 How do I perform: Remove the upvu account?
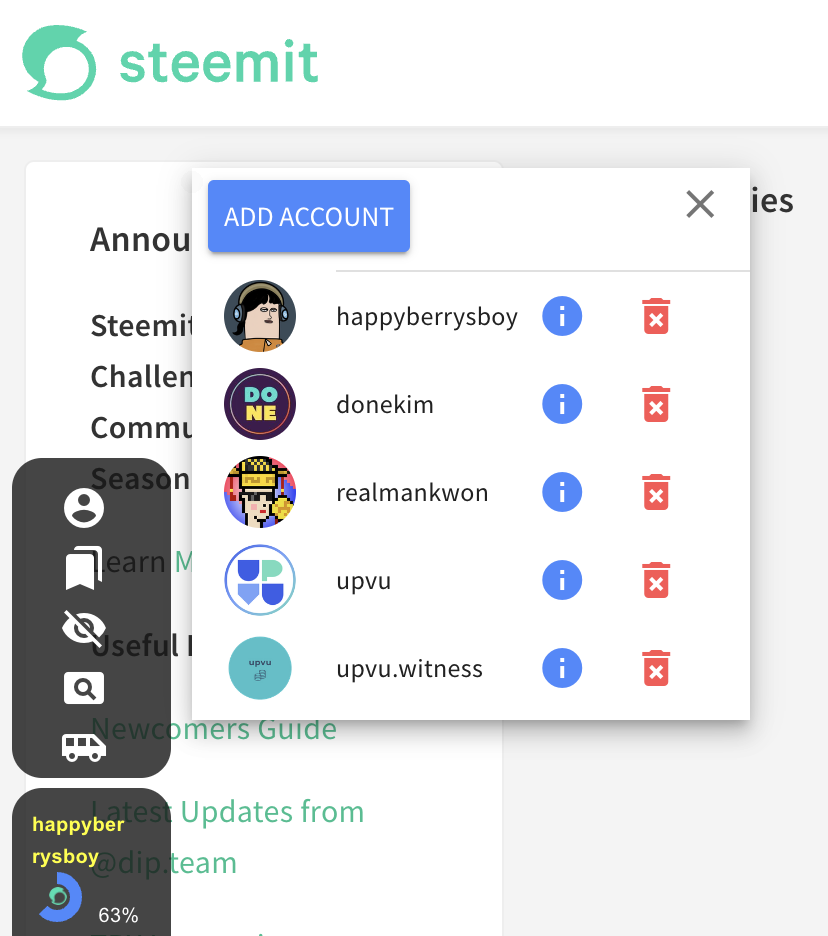pos(656,580)
